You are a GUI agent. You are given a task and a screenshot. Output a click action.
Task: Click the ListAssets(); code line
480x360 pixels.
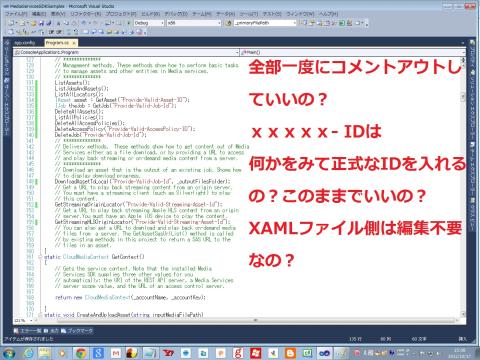[x=72, y=83]
